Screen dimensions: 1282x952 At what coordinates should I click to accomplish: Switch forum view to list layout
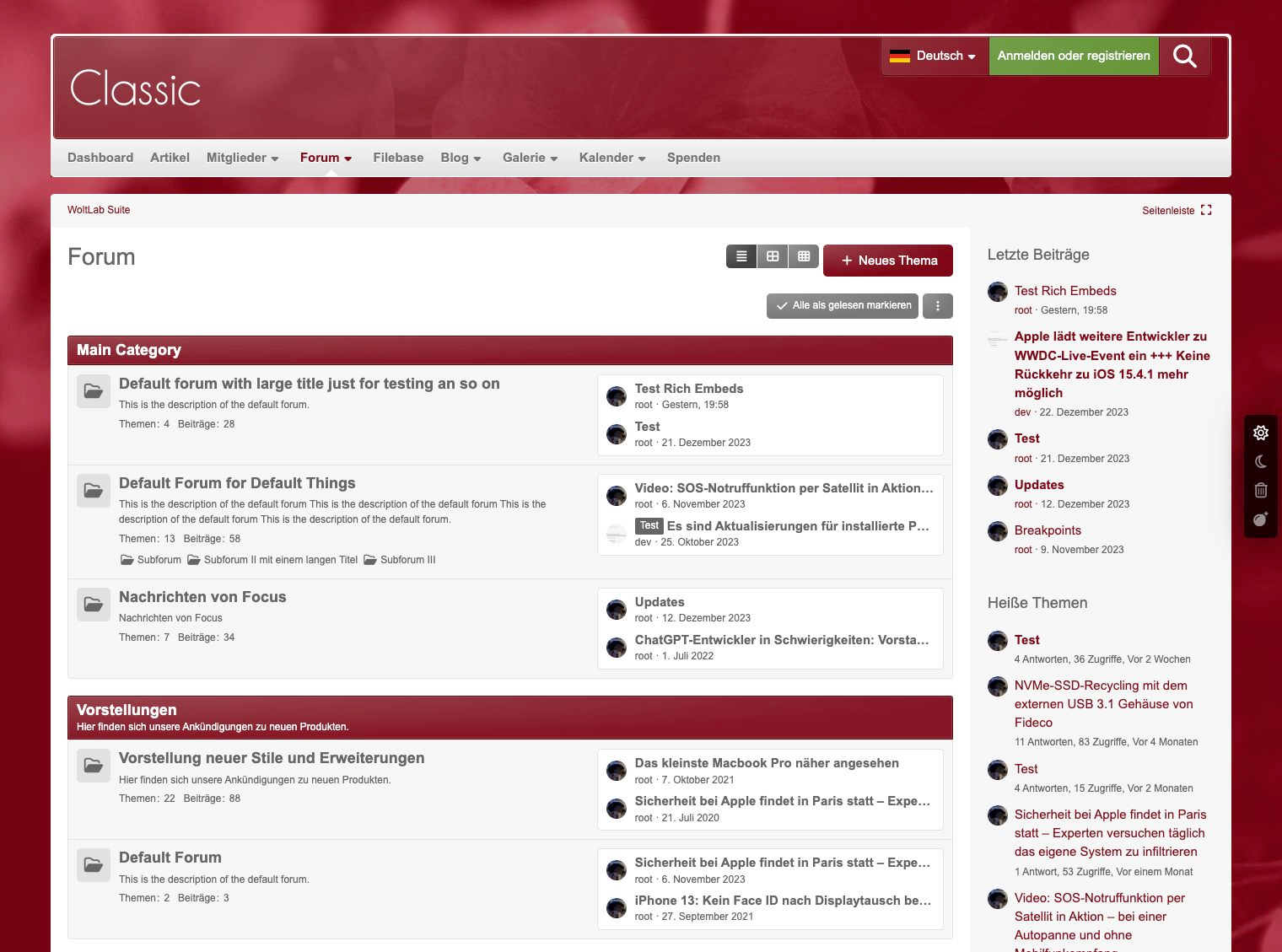click(x=741, y=256)
